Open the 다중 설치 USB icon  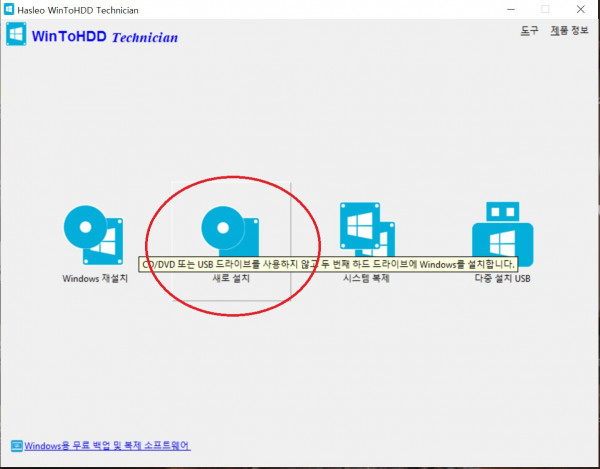click(x=502, y=234)
